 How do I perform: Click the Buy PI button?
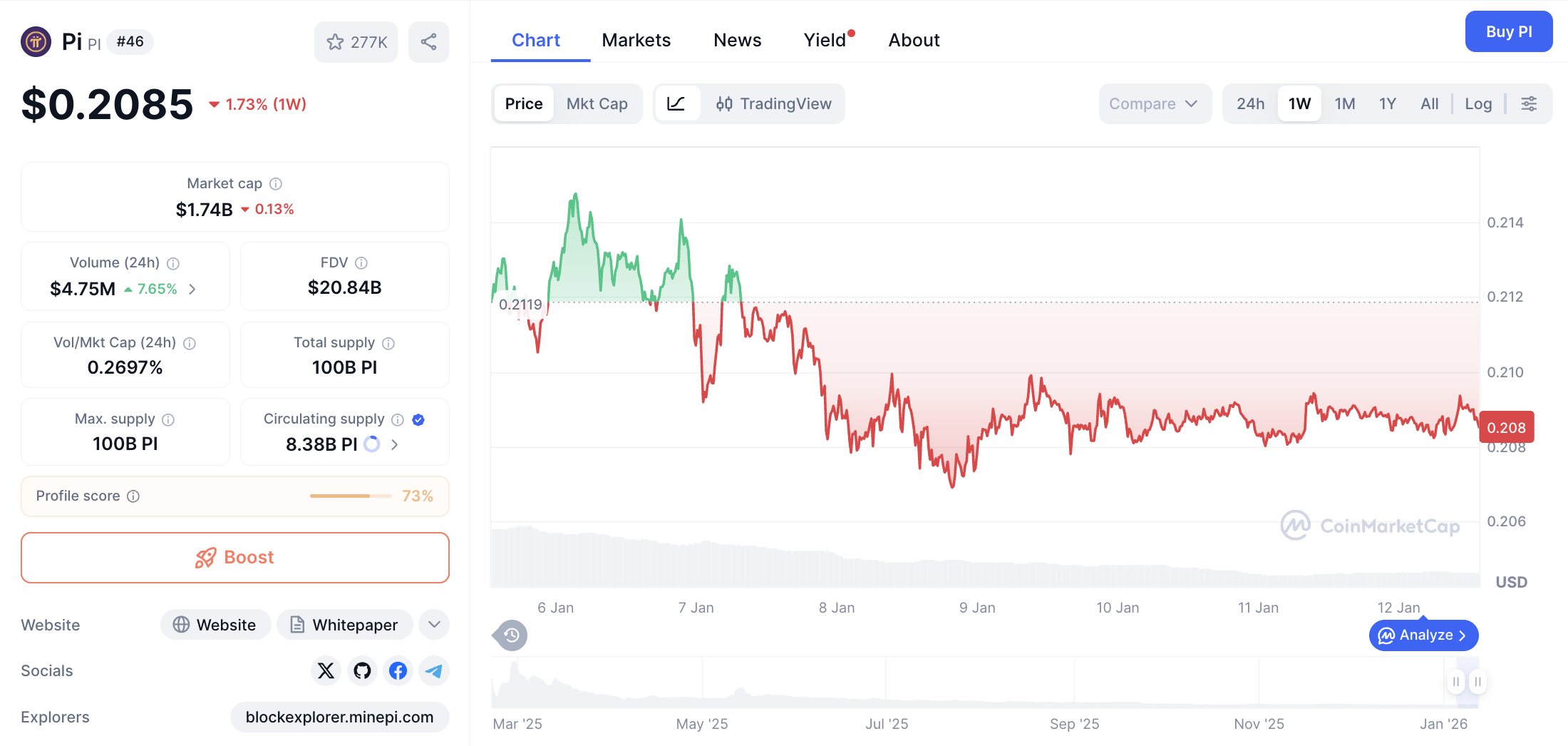tap(1508, 31)
